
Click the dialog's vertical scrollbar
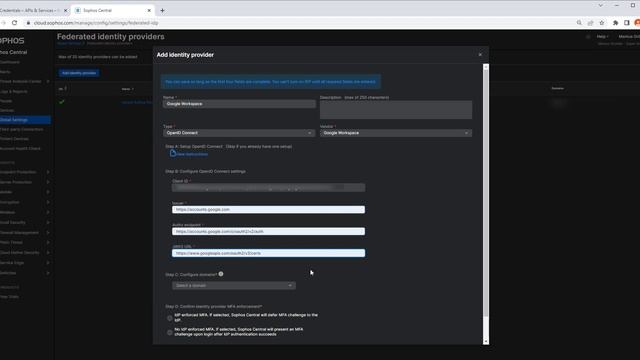click(486, 192)
